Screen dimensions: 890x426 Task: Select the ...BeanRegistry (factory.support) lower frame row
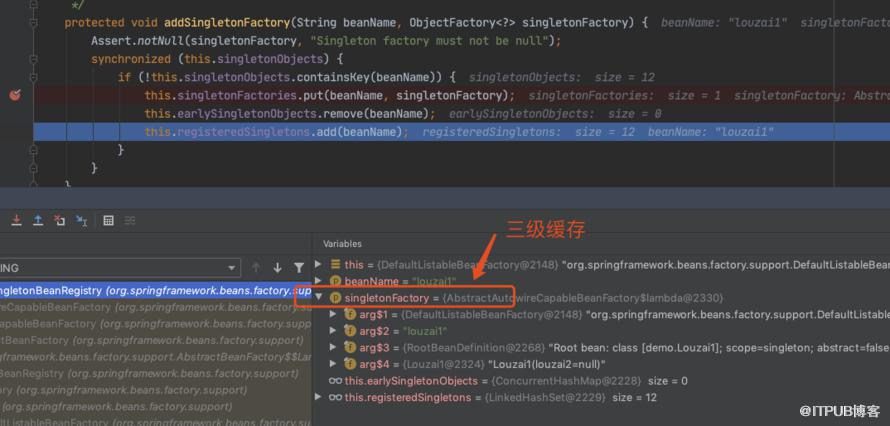156,373
